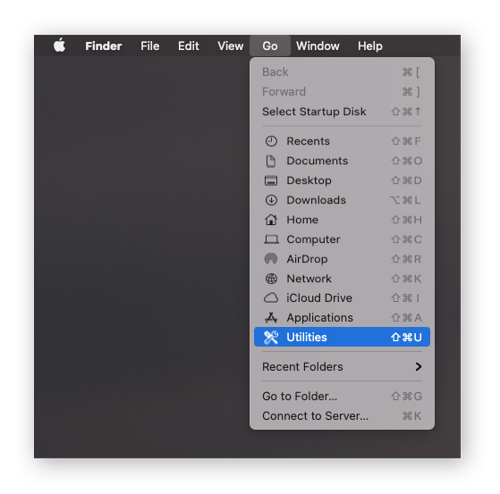Viewport: 500px width, 494px height.
Task: Select the Home entry
Action: click(x=342, y=220)
